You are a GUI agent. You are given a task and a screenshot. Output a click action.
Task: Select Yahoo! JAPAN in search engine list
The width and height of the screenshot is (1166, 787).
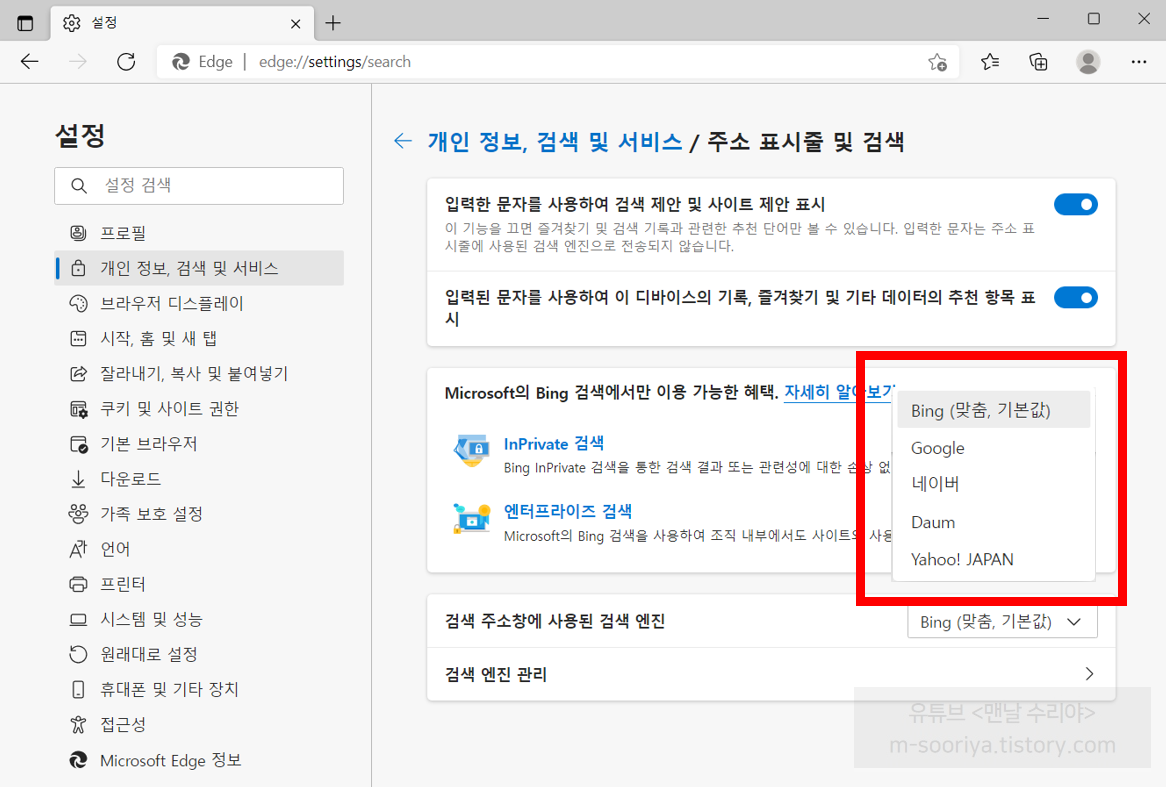tap(993, 559)
